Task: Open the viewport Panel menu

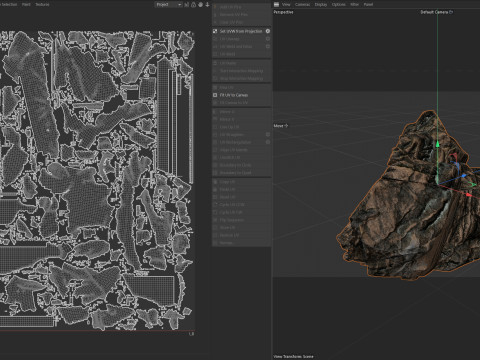Action: tap(368, 5)
